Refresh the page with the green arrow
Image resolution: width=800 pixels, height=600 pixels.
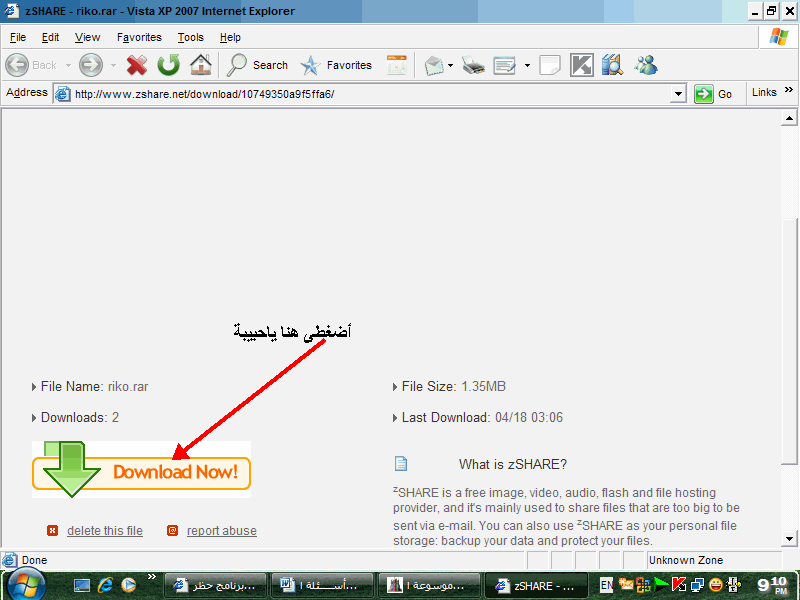[x=168, y=65]
